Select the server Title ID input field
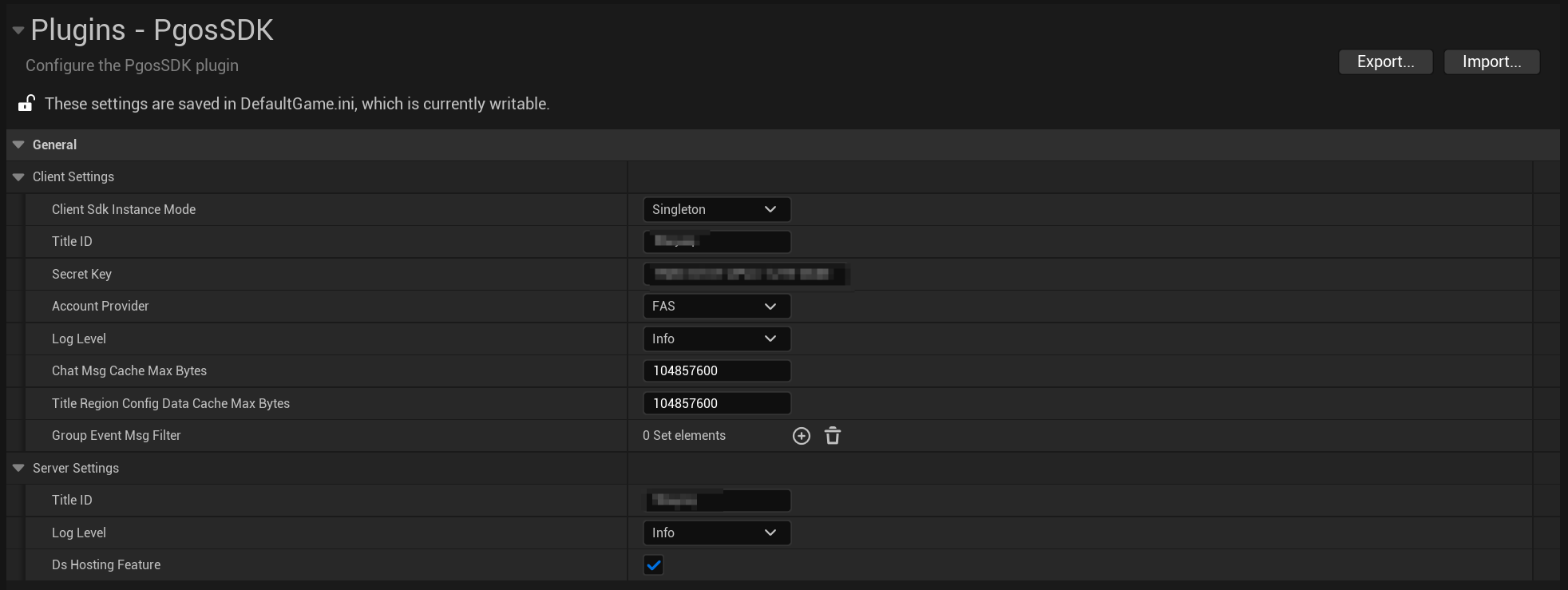The image size is (1568, 590). tap(717, 501)
